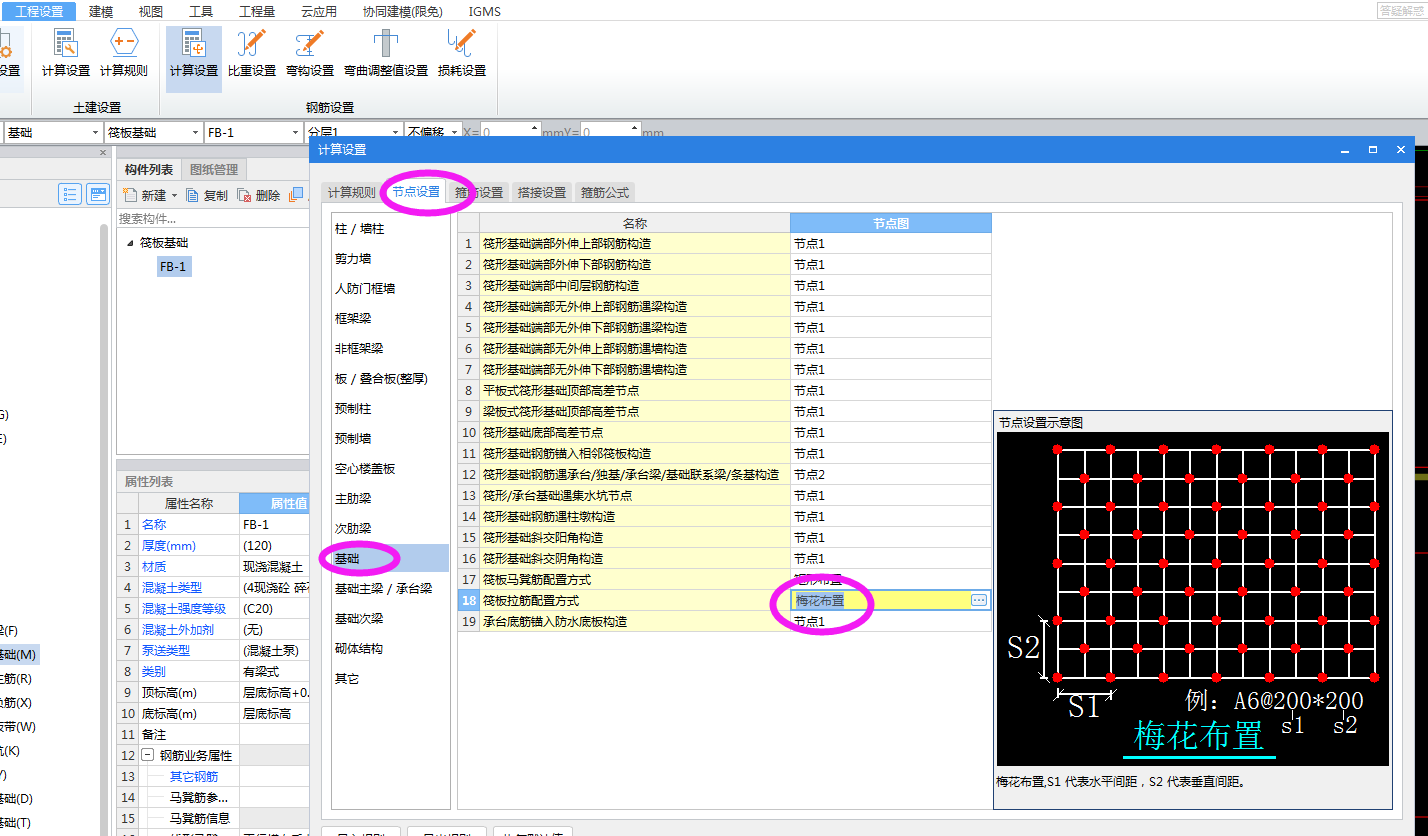The image size is (1428, 836).
Task: Open the 弯钩设置 rebar tool
Action: (310, 54)
